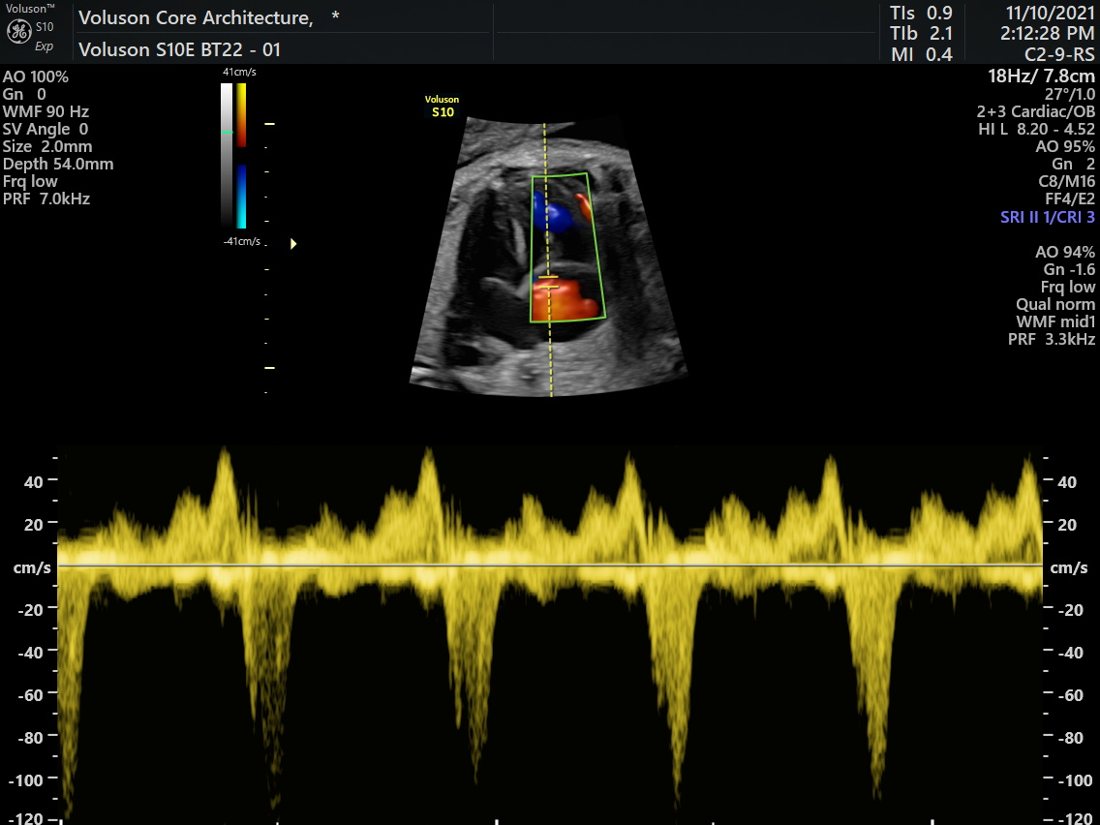Click the 'Qual norm' setting

click(1056, 304)
